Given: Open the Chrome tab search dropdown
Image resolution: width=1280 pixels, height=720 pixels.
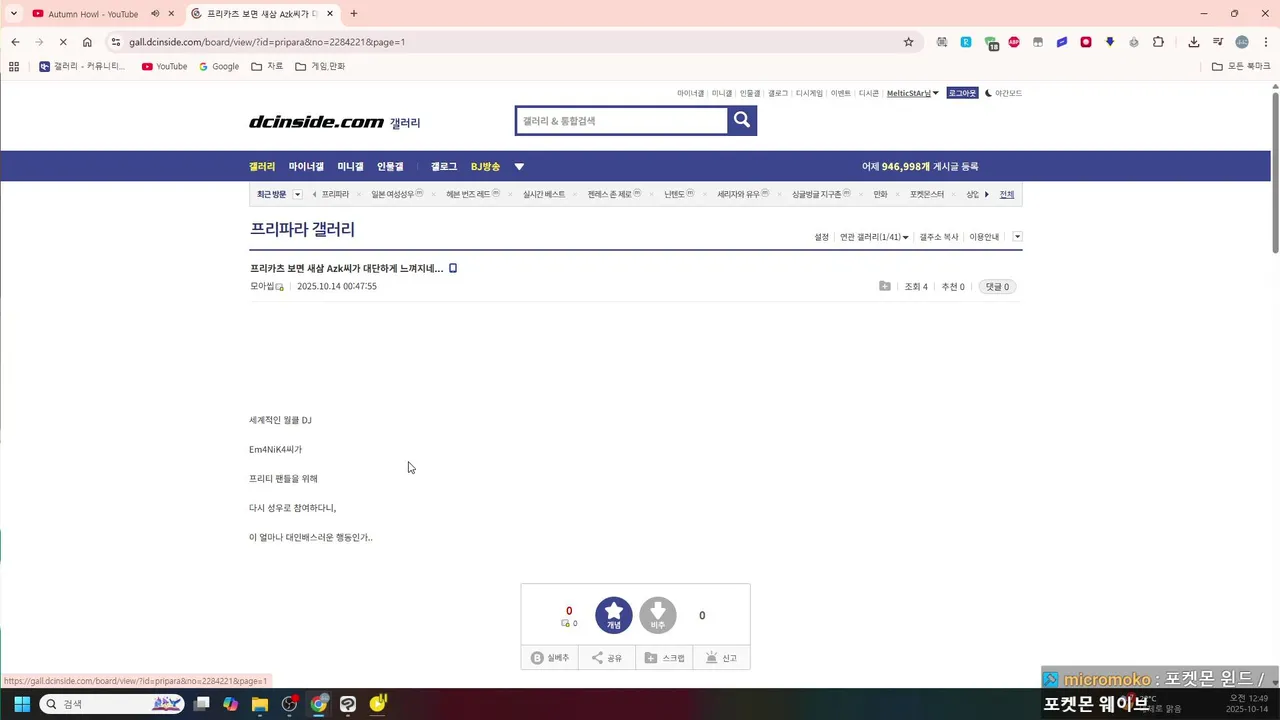Looking at the screenshot, I should [x=14, y=14].
